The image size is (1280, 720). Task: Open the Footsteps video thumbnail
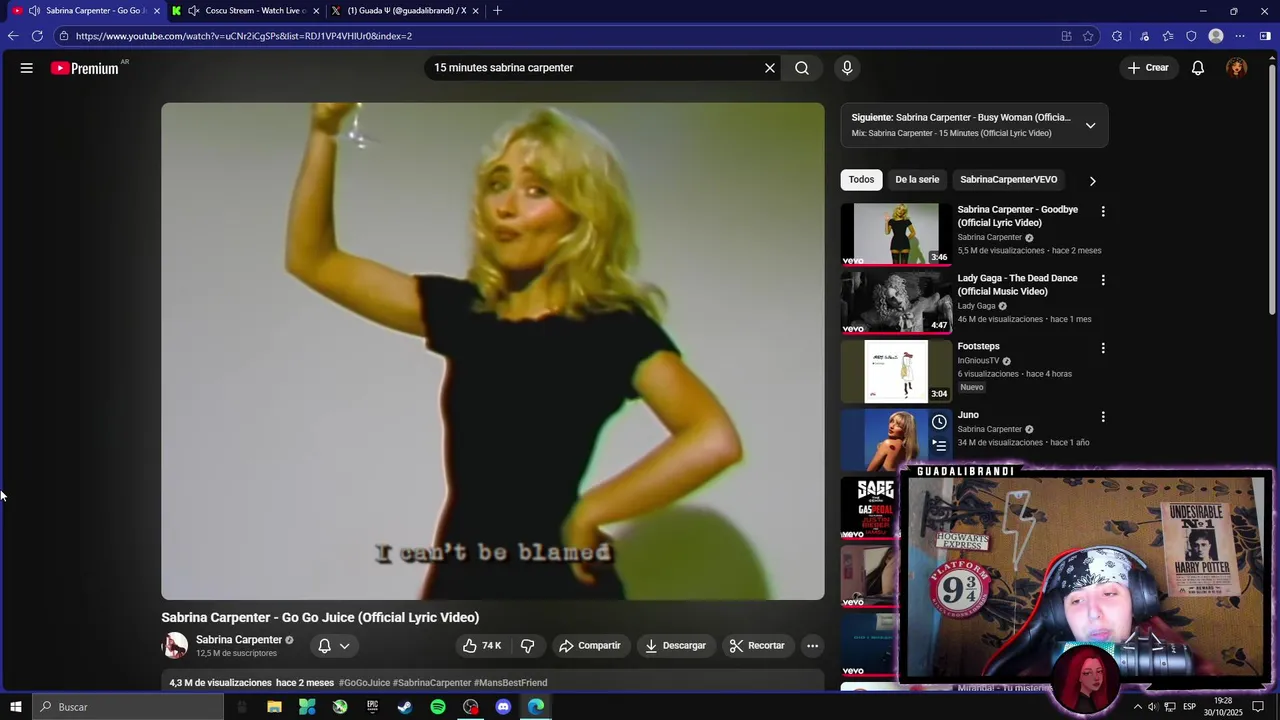pos(896,371)
